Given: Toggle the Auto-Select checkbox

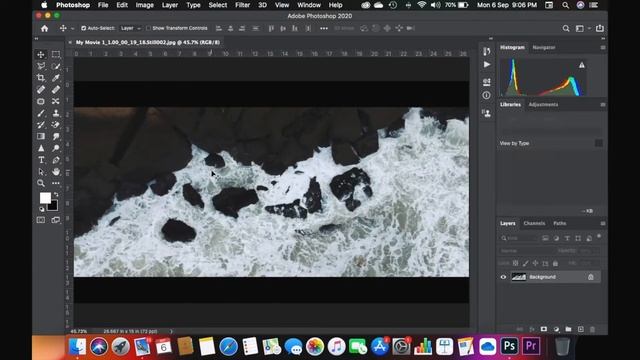Looking at the screenshot, I should coord(83,28).
